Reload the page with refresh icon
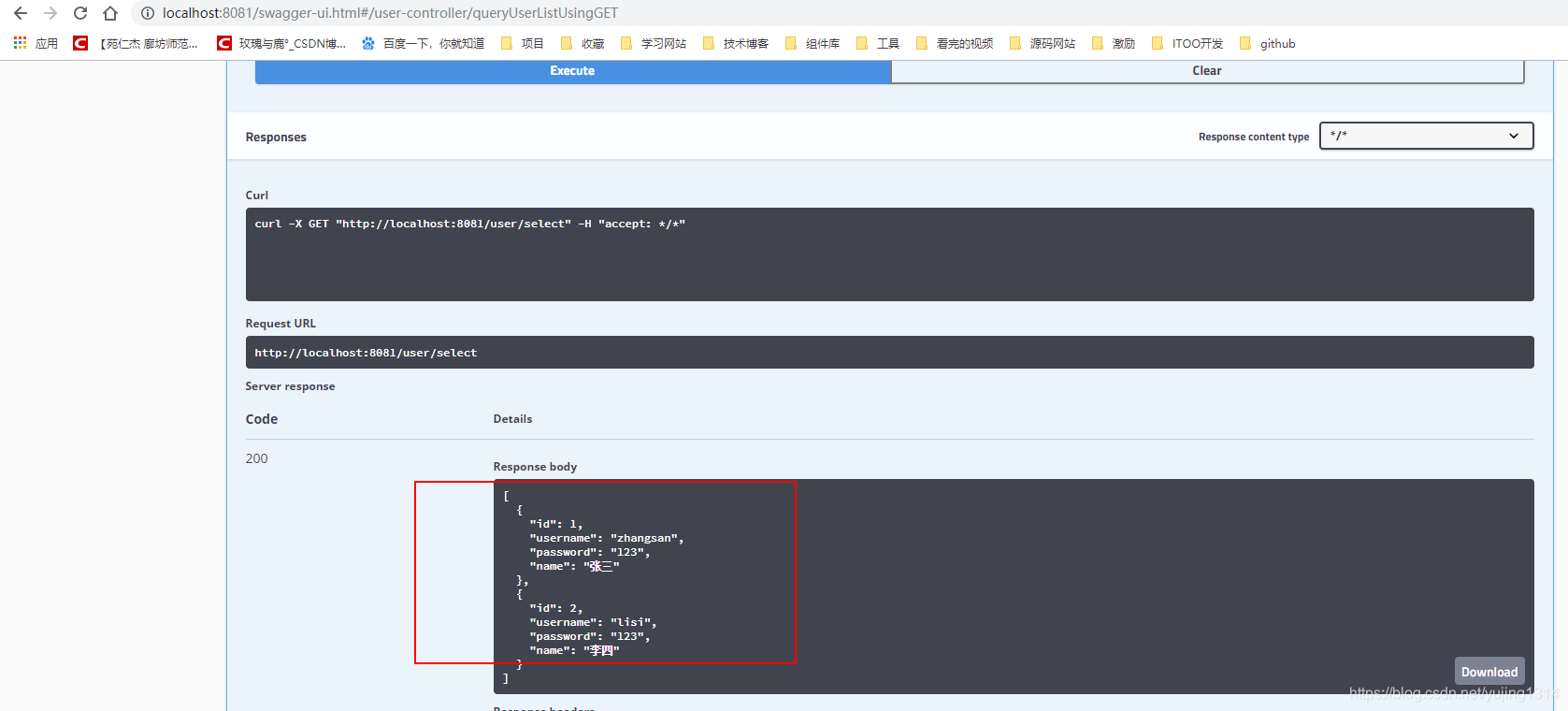The height and width of the screenshot is (711, 1568). click(x=80, y=13)
